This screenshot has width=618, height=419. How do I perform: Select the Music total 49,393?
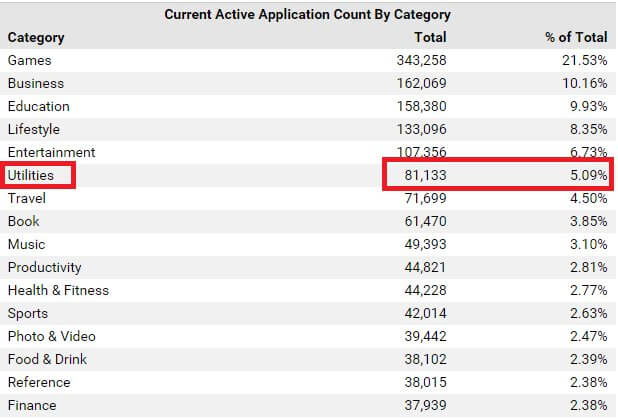pyautogui.click(x=421, y=244)
